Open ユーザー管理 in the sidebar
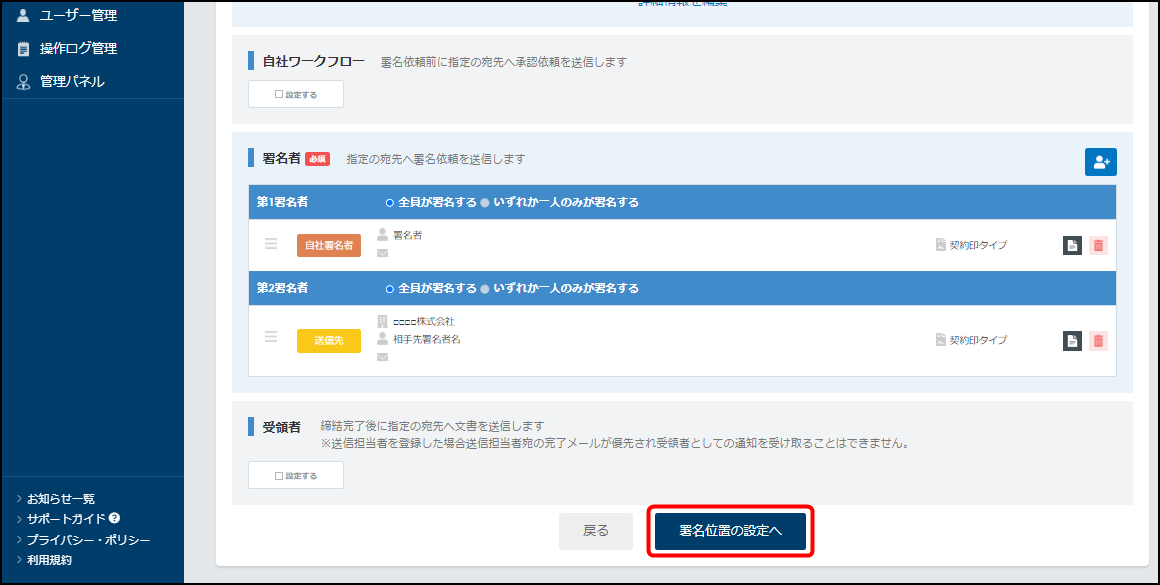1160x585 pixels. pos(78,15)
